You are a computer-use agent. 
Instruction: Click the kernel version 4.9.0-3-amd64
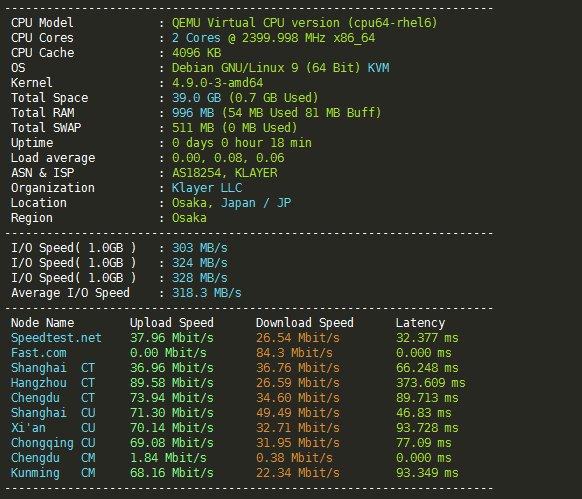click(218, 83)
